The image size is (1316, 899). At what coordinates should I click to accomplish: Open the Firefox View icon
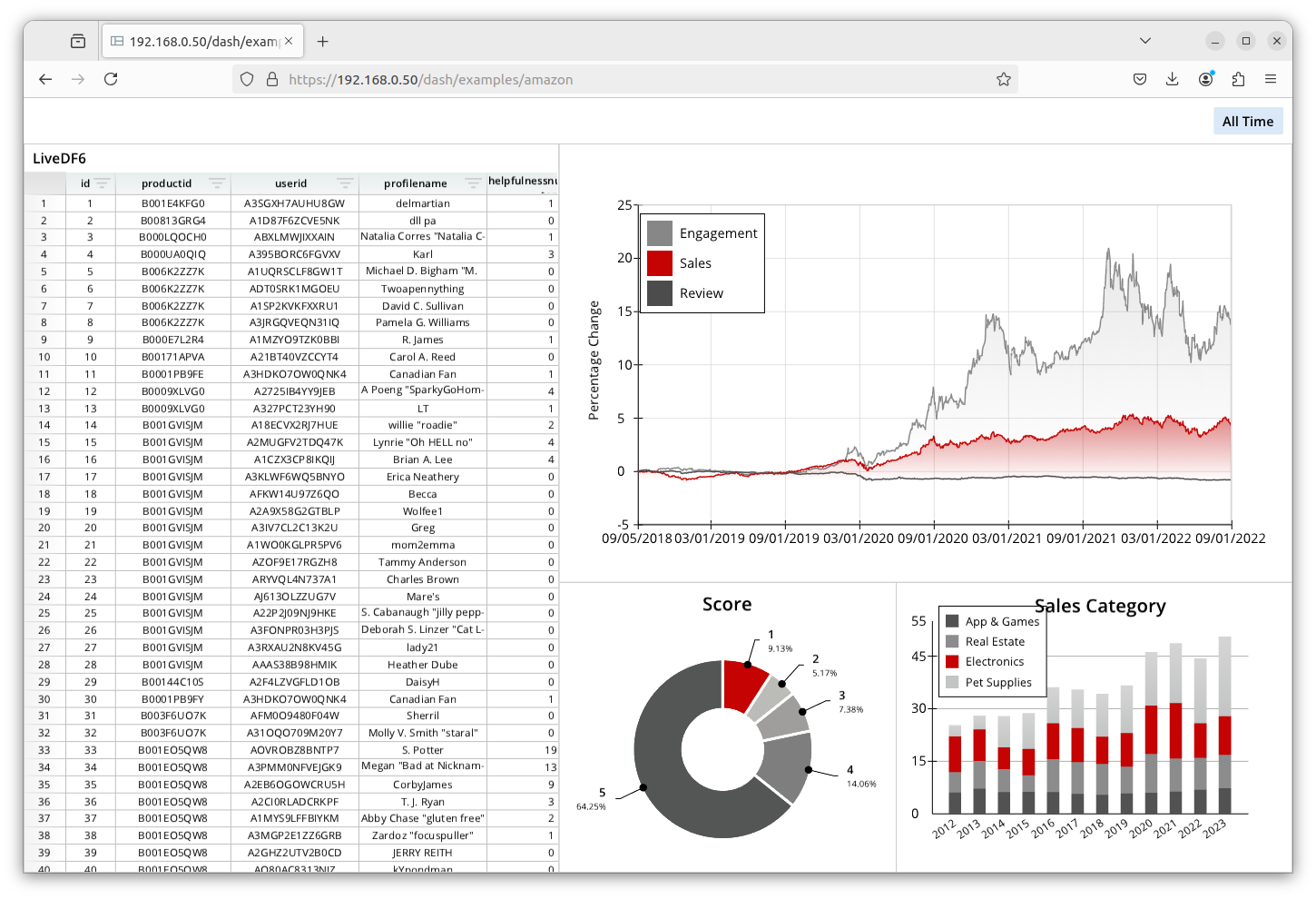(78, 41)
